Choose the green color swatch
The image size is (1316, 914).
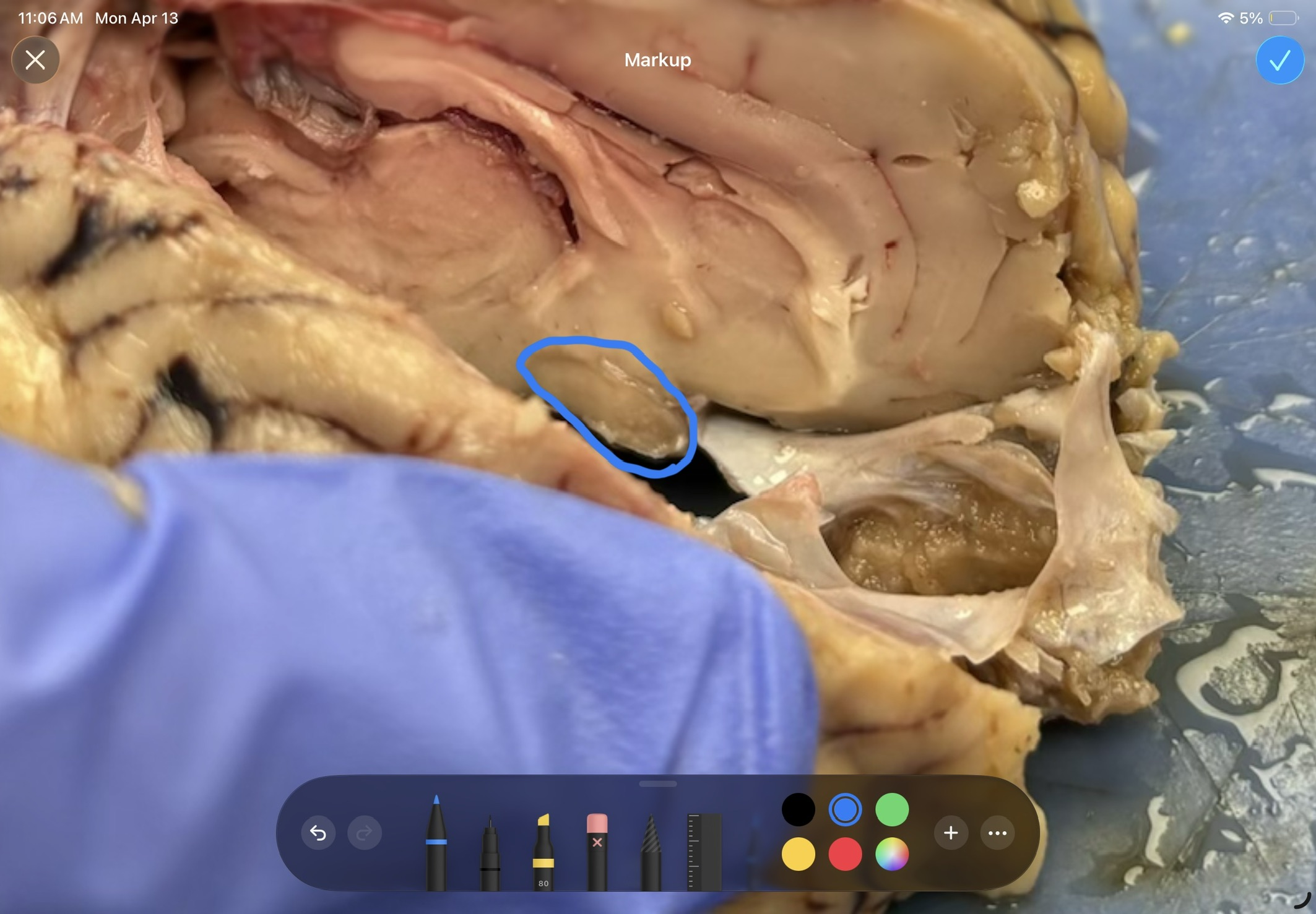892,809
